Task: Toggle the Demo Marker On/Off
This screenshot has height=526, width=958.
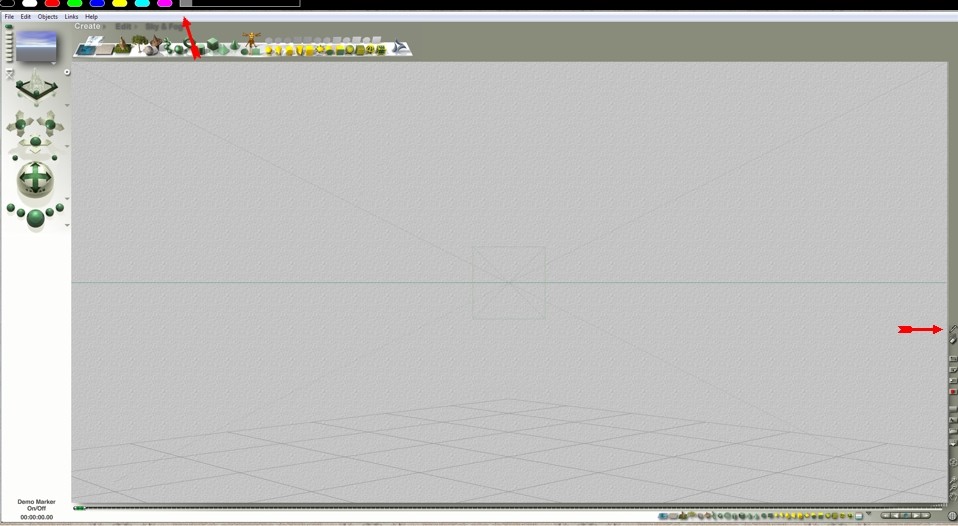Action: point(36,505)
